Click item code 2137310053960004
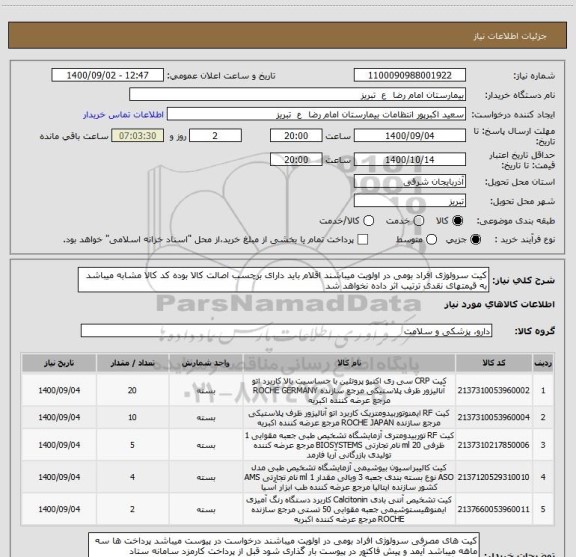This screenshot has height=557, width=576. (494, 417)
